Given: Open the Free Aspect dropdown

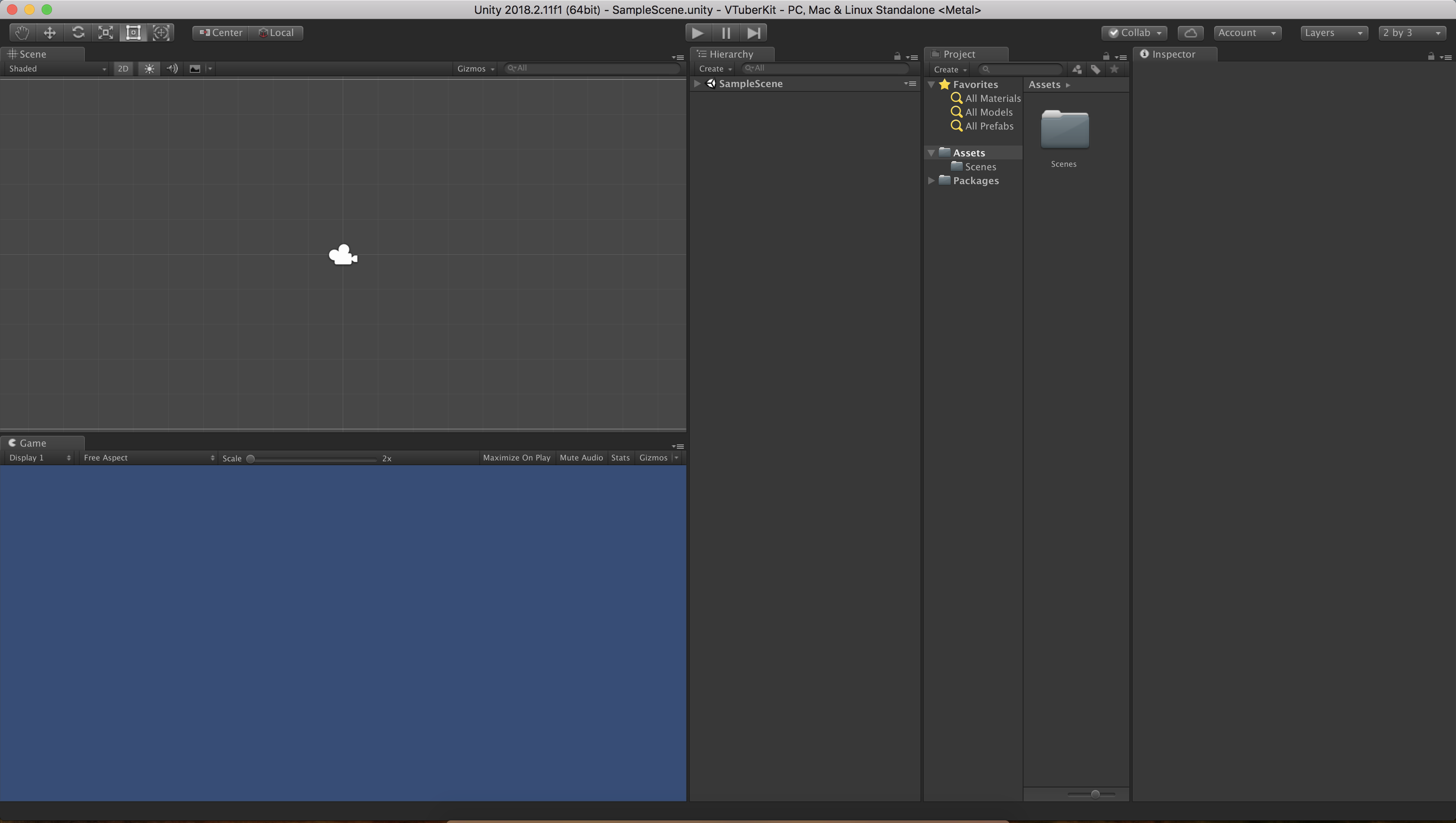Looking at the screenshot, I should tap(149, 458).
